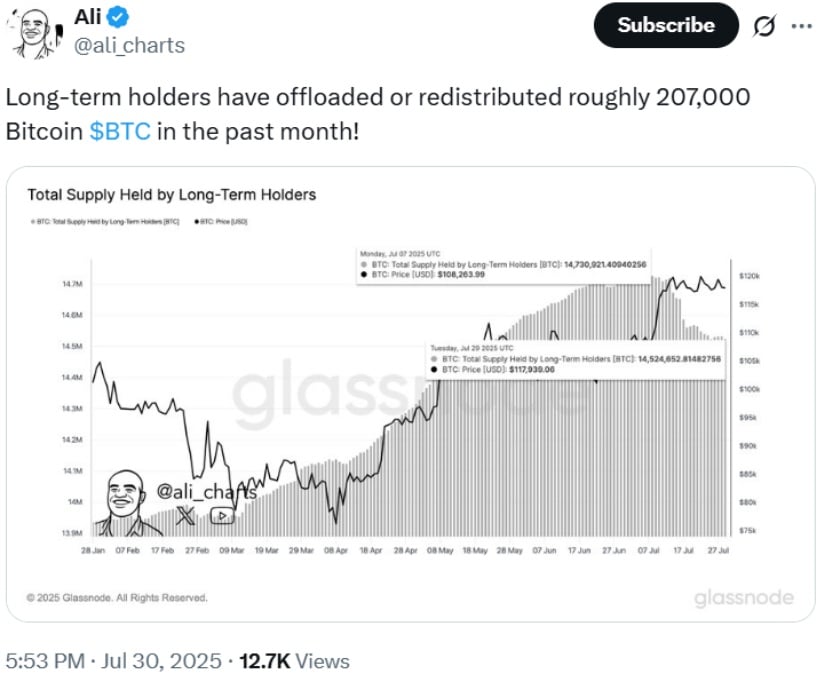Open the @ali_charts handle link
Viewport: 825px width, 674px height.
(x=129, y=46)
